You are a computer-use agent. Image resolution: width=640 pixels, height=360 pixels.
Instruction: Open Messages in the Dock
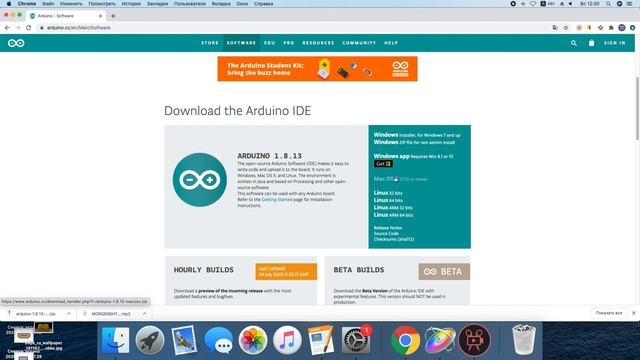click(218, 340)
